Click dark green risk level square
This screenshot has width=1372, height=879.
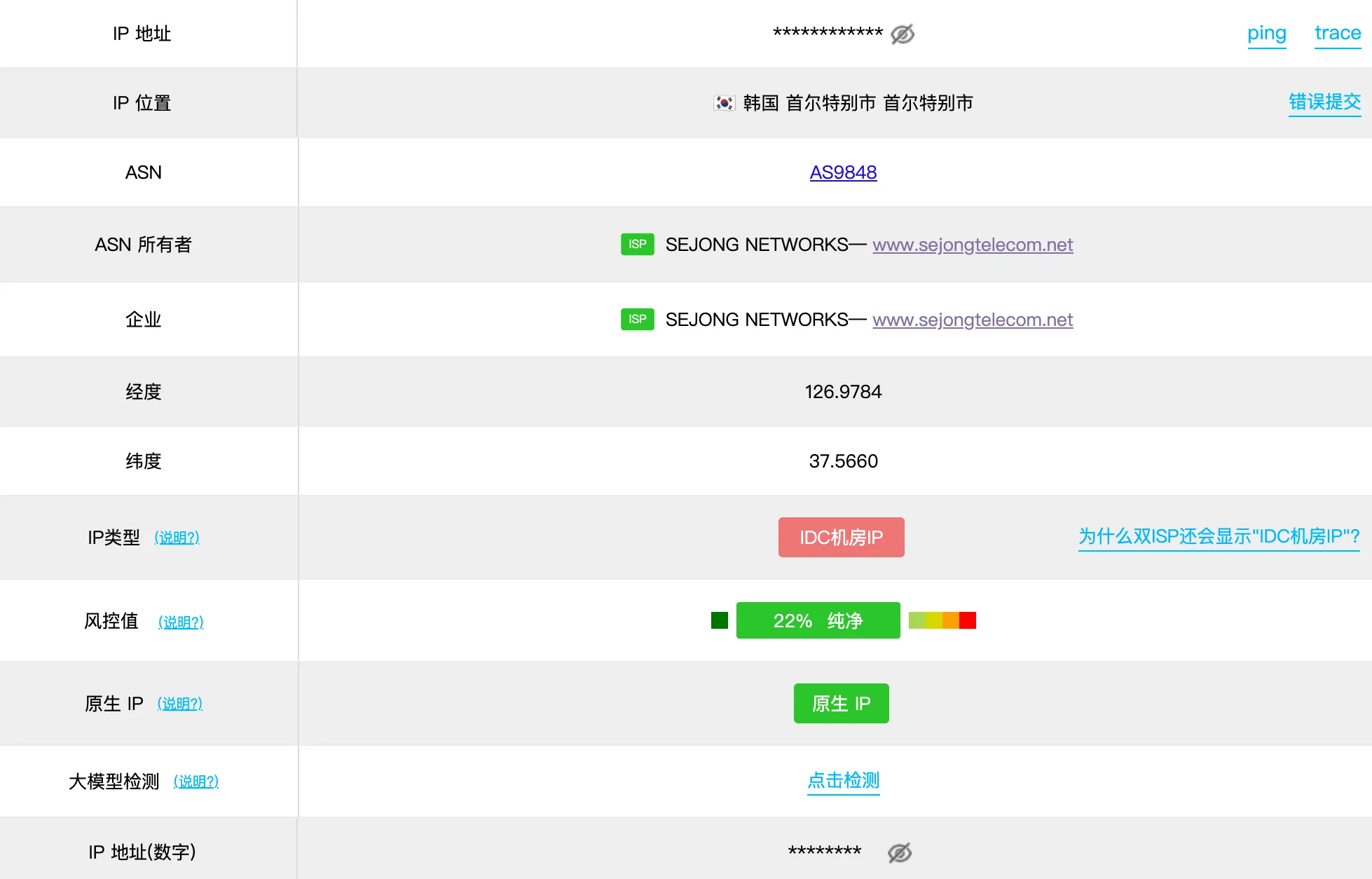[x=719, y=620]
